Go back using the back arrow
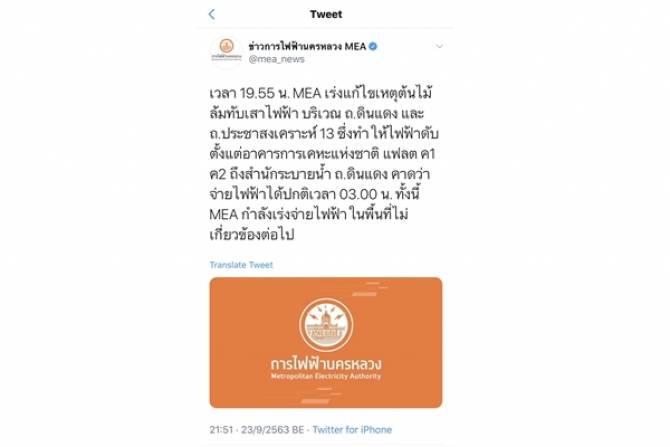670x447 pixels. tap(212, 14)
